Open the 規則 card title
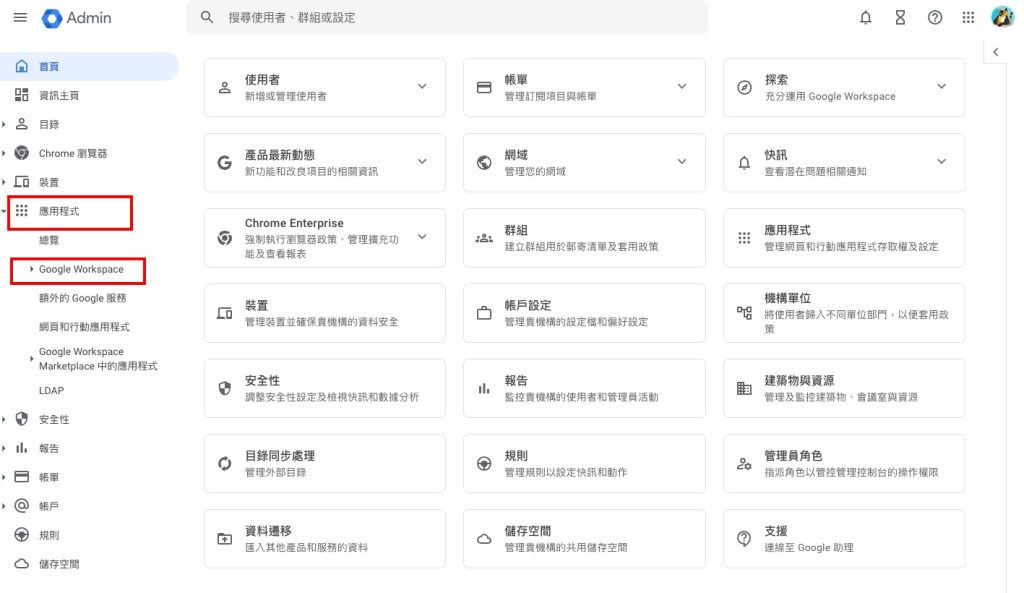The image size is (1024, 593). coord(516,456)
